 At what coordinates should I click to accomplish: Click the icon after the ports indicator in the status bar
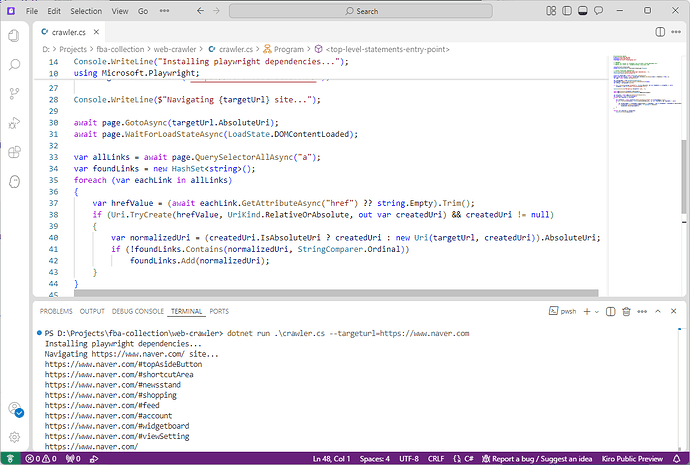pyautogui.click(x=94, y=459)
